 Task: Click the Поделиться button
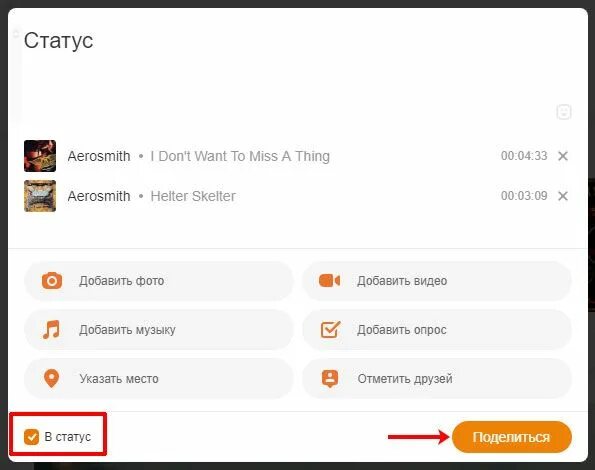pos(512,437)
